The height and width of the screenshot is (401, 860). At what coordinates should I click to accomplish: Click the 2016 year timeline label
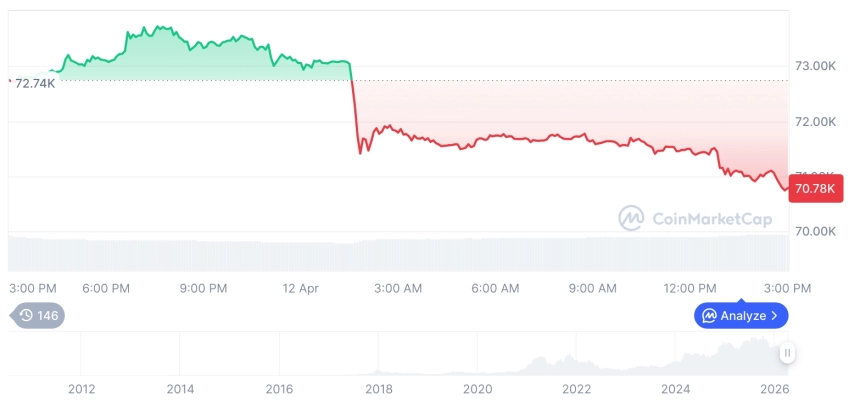279,389
